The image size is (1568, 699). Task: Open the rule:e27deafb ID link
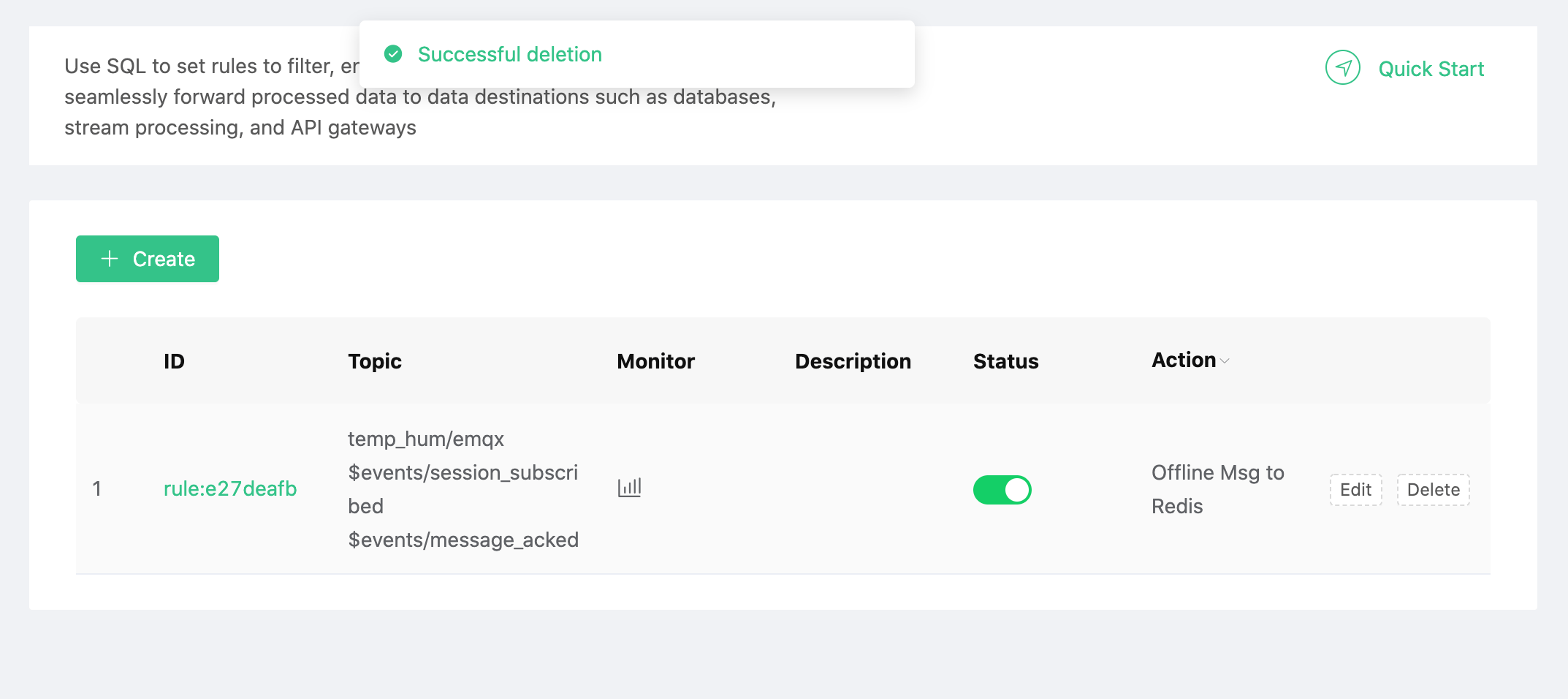pyautogui.click(x=230, y=488)
